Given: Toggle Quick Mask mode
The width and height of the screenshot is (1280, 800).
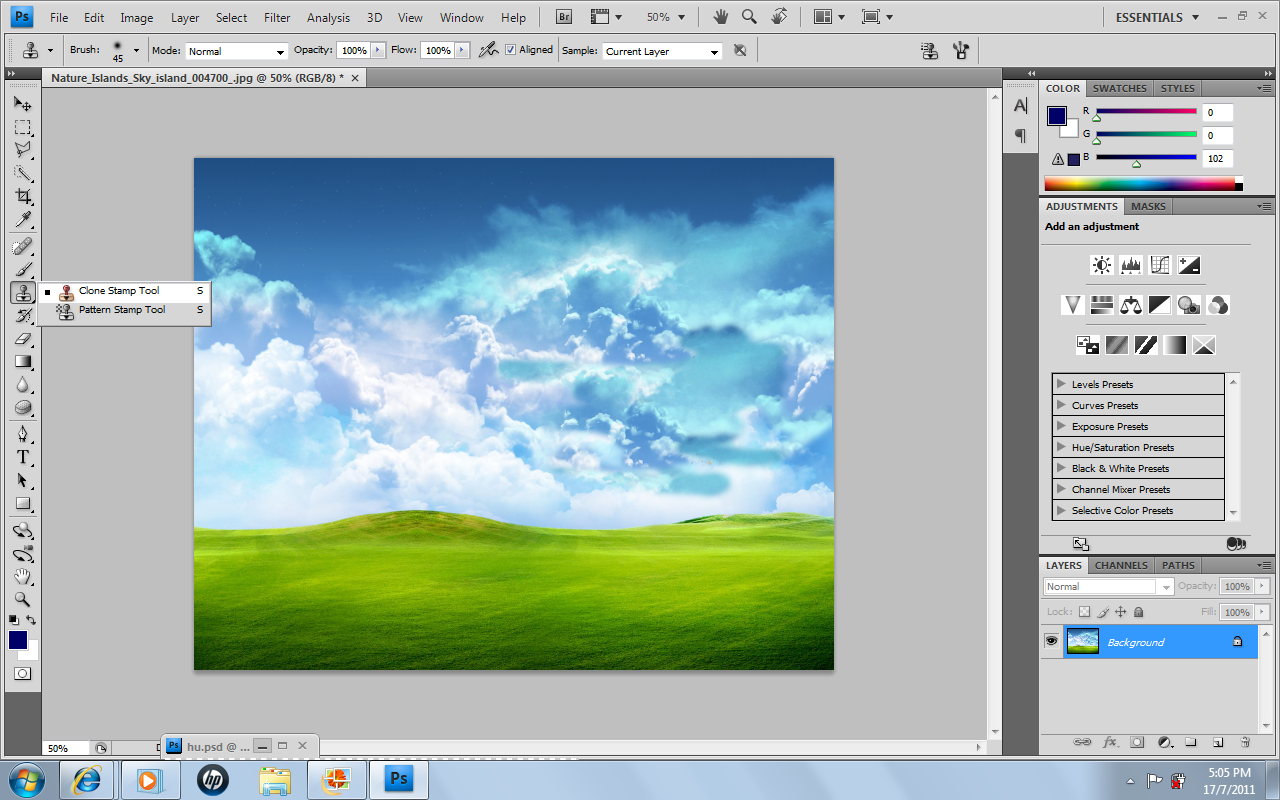Looking at the screenshot, I should [x=22, y=674].
